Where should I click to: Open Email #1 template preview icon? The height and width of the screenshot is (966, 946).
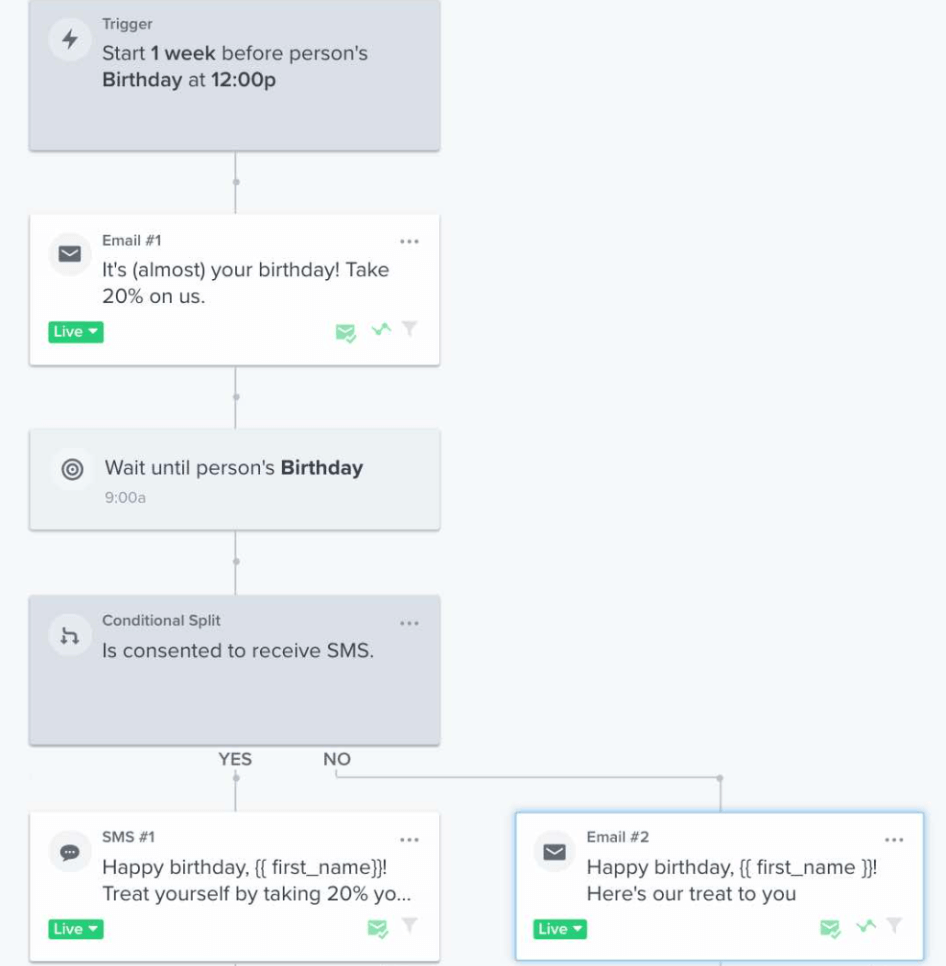(345, 332)
